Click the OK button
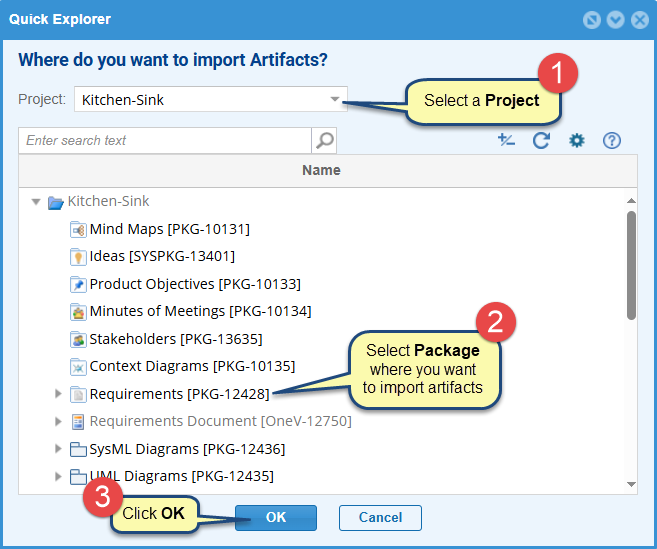Viewport: 657px width, 549px height. coord(276,518)
